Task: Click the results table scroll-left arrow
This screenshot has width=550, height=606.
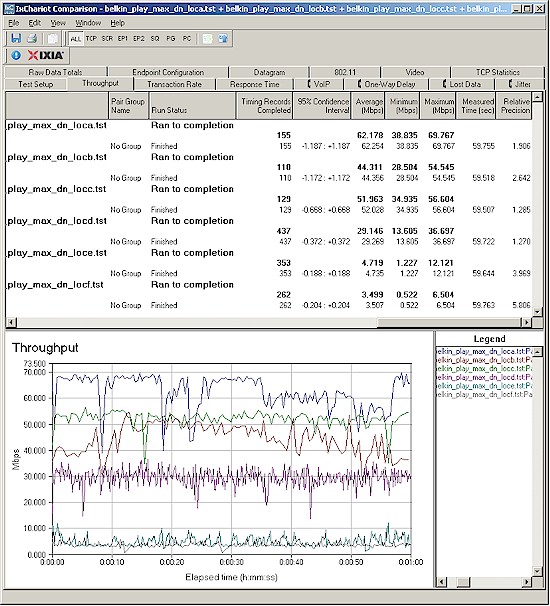Action: coord(11,322)
